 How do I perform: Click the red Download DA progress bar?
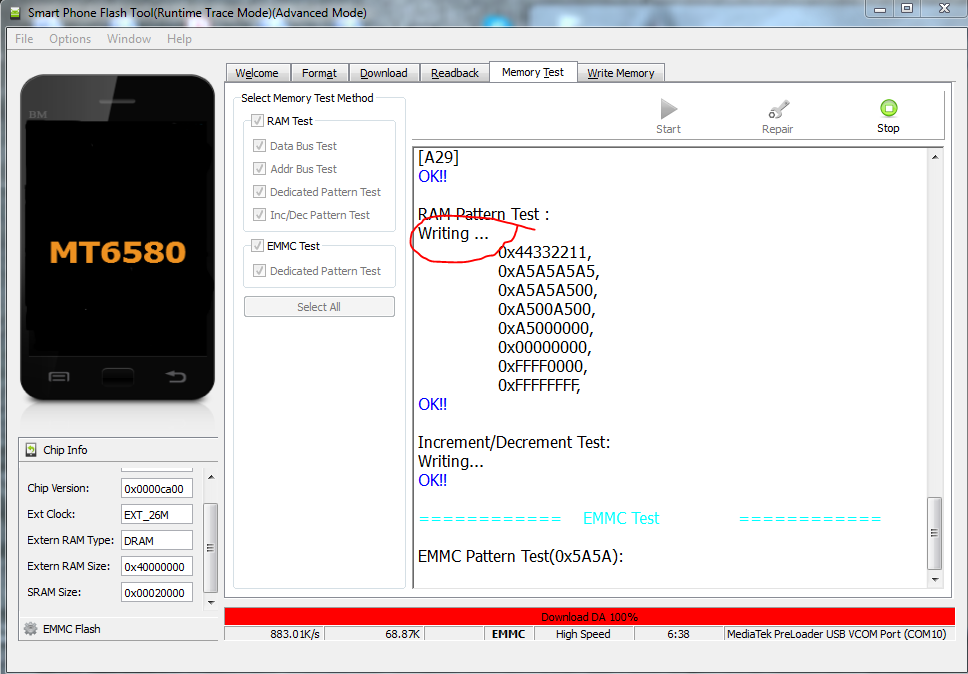pos(590,617)
